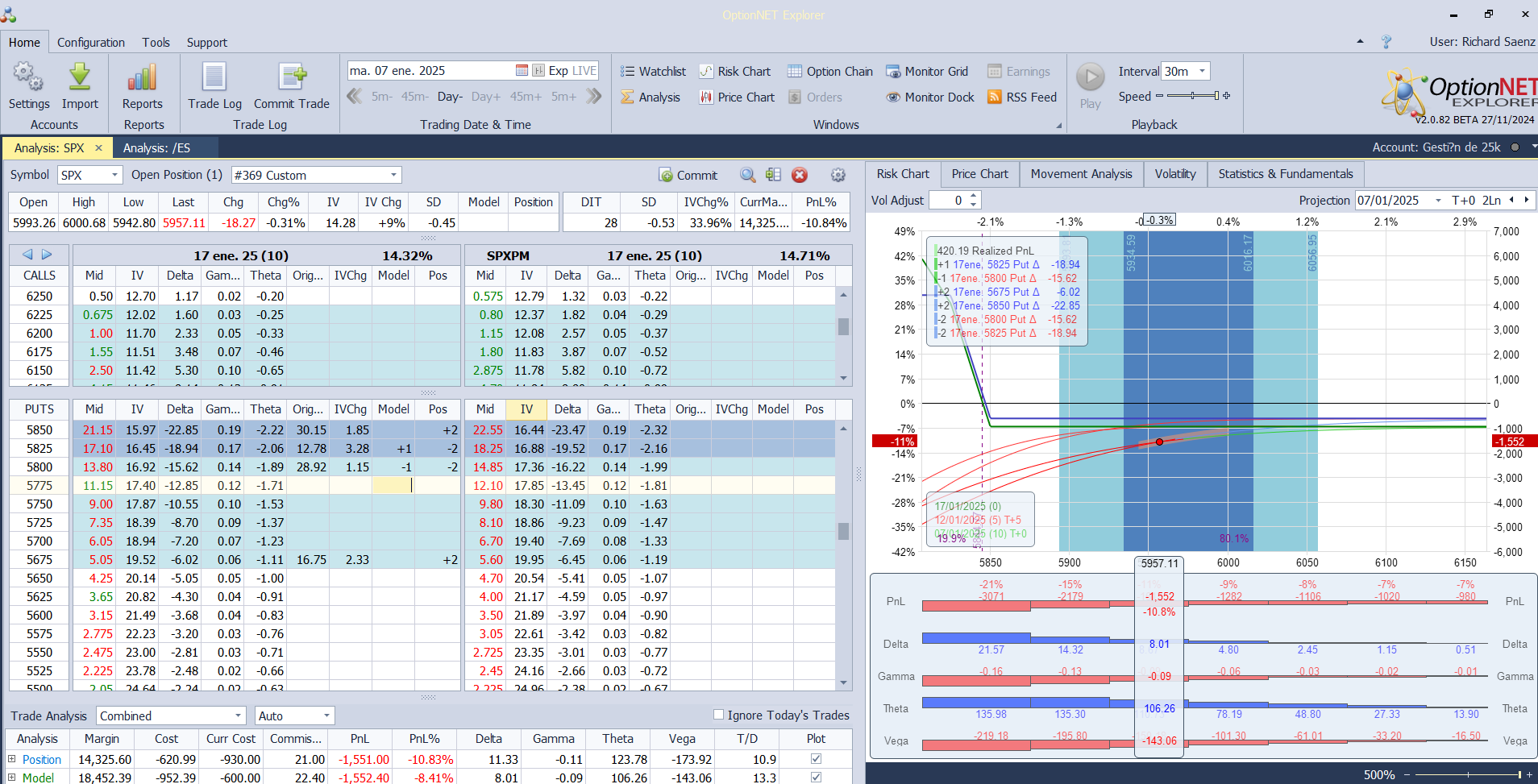1538x784 pixels.
Task: Toggle the Plot checkbox for Model row
Action: (817, 778)
